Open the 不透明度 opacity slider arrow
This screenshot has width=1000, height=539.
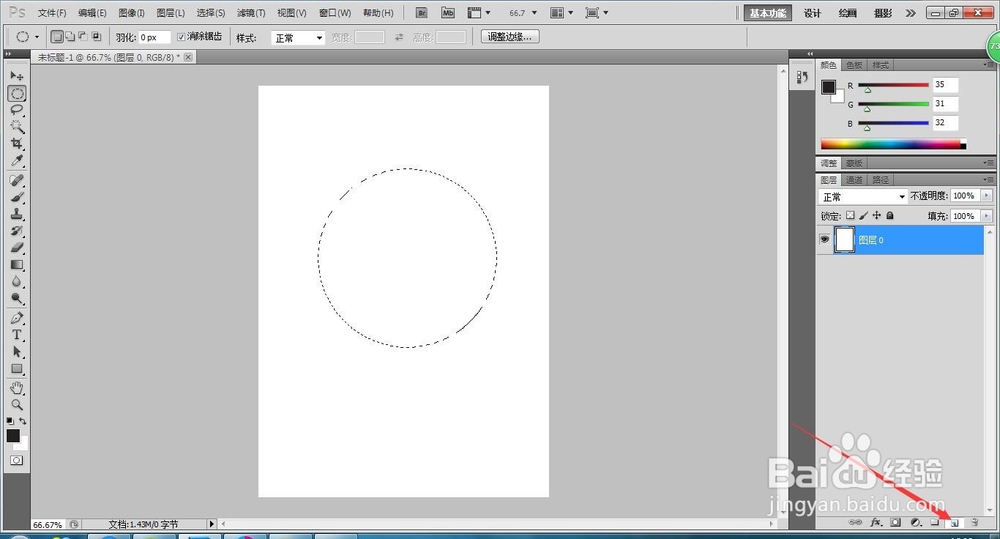pos(987,196)
